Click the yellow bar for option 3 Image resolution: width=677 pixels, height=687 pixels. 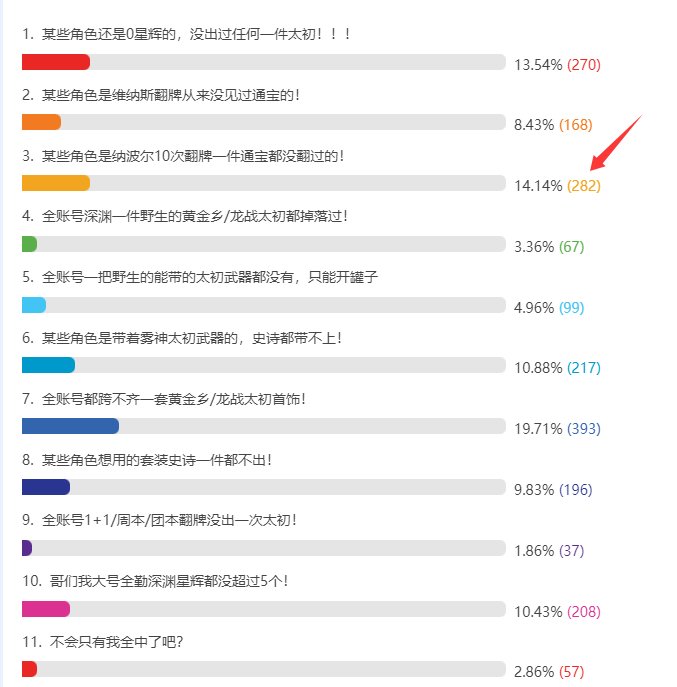point(56,183)
